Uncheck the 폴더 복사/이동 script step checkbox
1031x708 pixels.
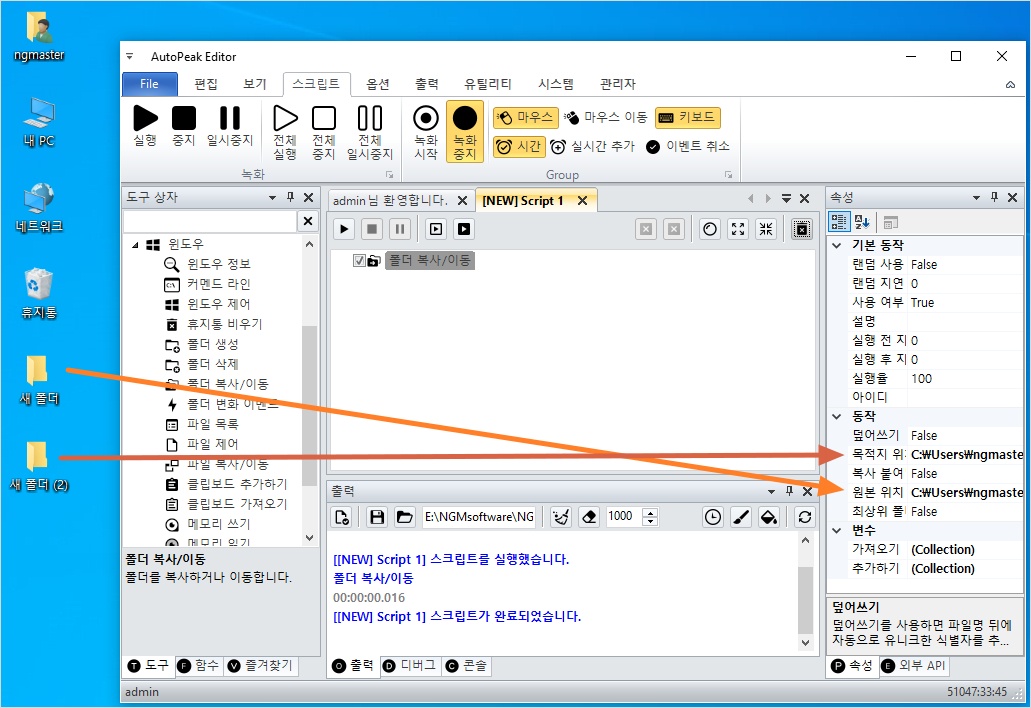click(359, 260)
